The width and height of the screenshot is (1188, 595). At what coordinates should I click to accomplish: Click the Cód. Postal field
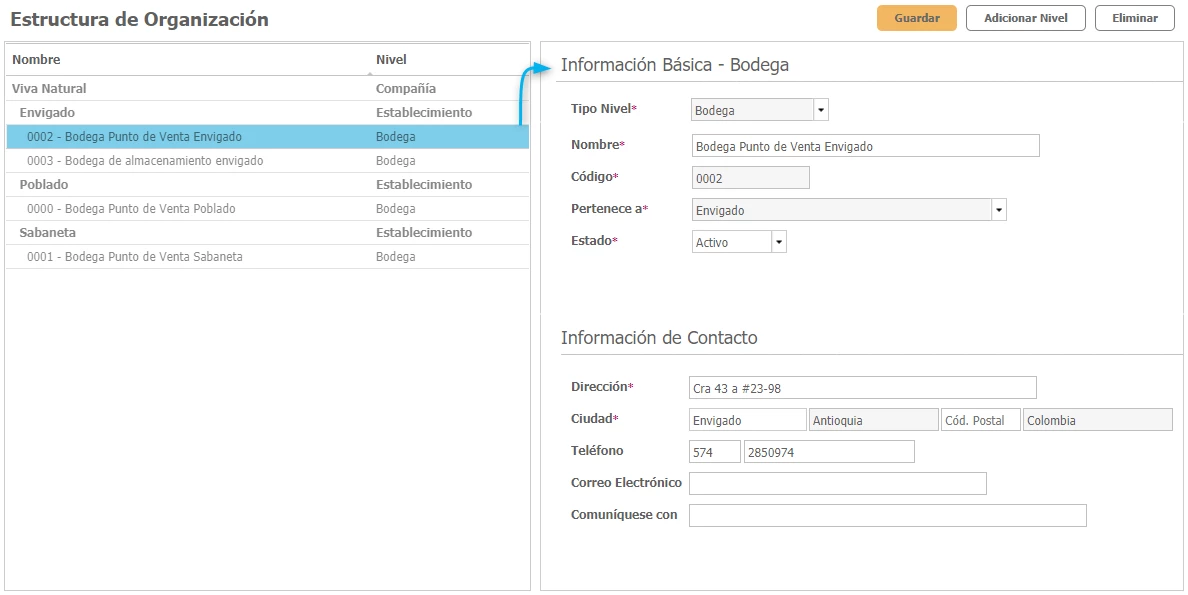[980, 420]
